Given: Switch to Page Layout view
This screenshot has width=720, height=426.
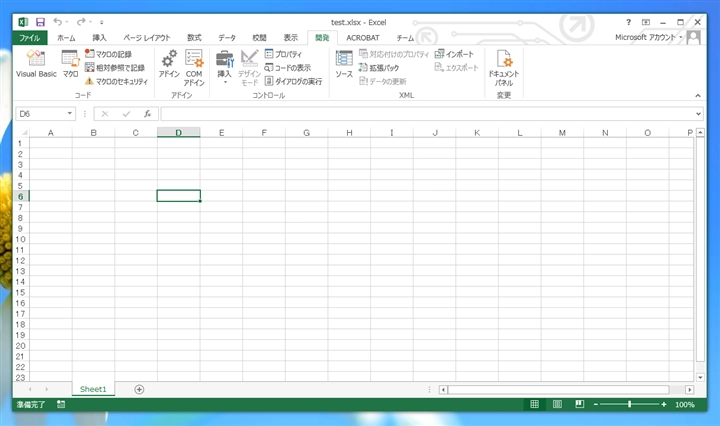Looking at the screenshot, I should (557, 404).
